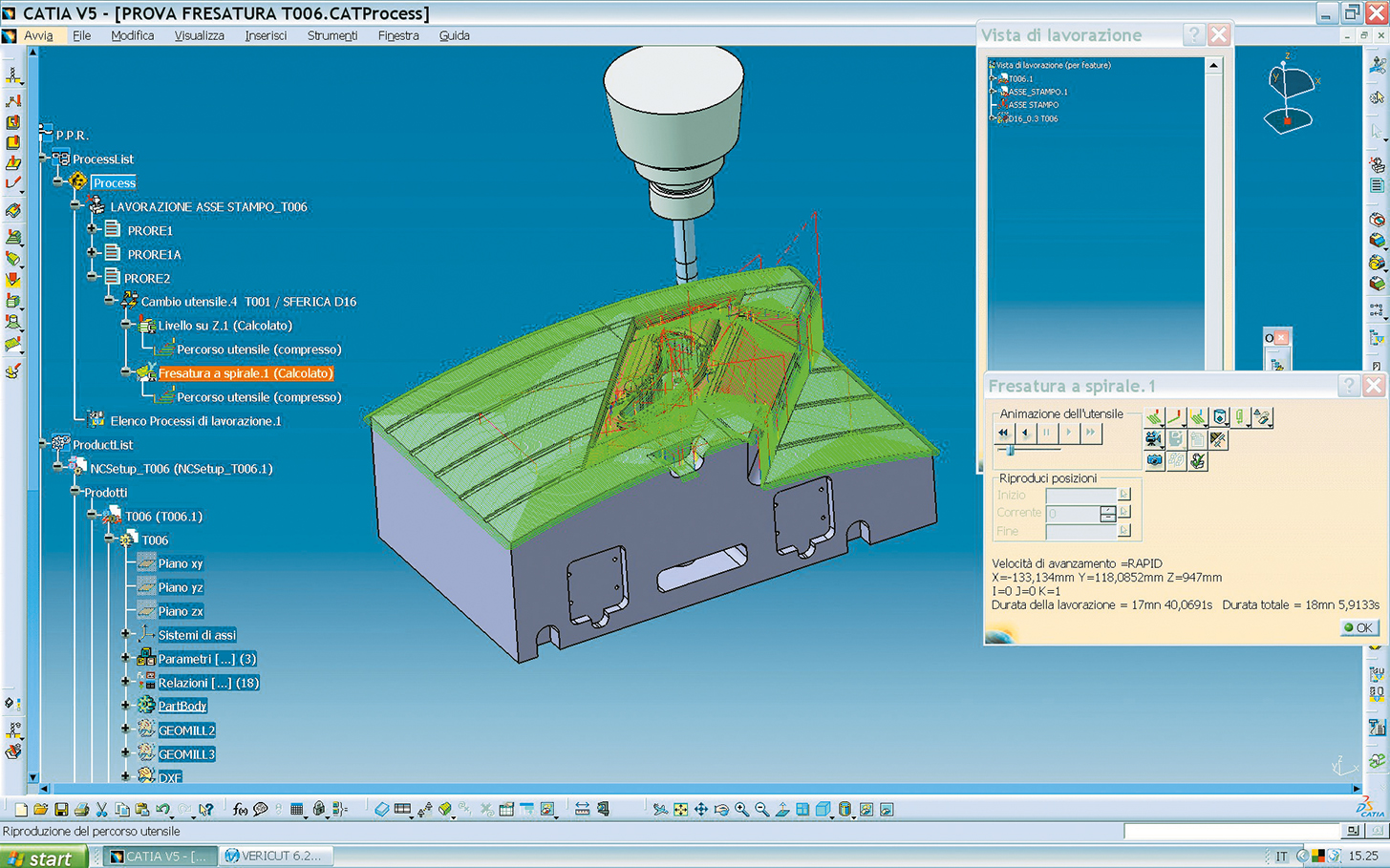
Task: Save the process with the floppy icon
Action: tap(61, 810)
